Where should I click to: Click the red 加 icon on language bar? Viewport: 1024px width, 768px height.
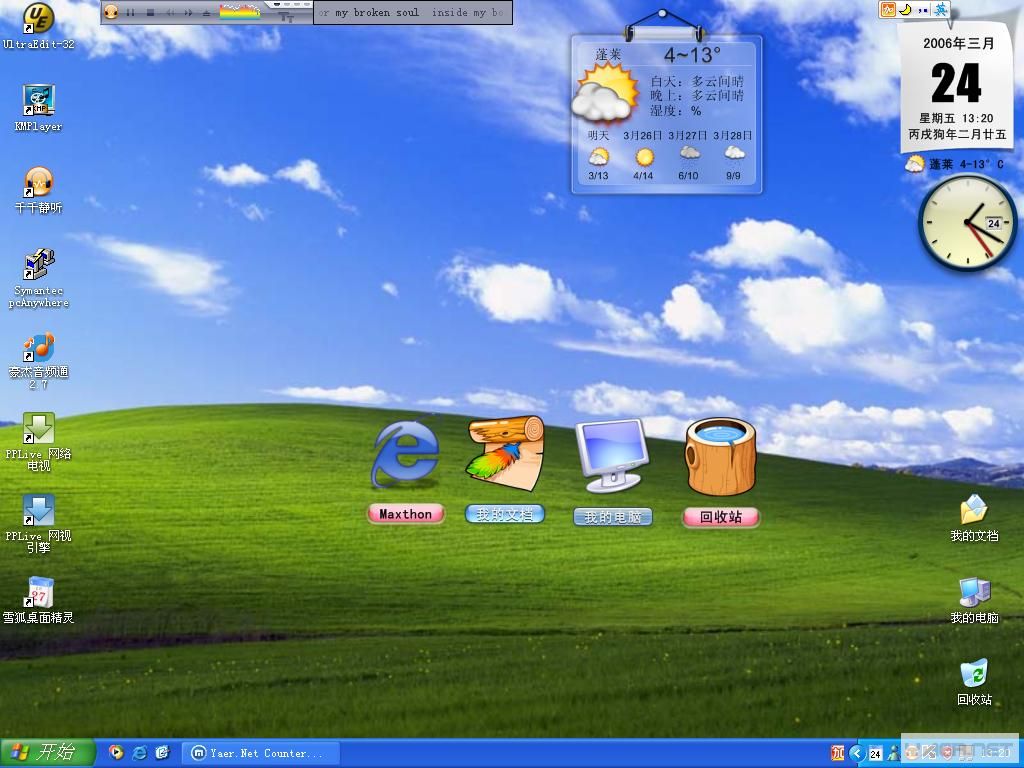(888, 10)
